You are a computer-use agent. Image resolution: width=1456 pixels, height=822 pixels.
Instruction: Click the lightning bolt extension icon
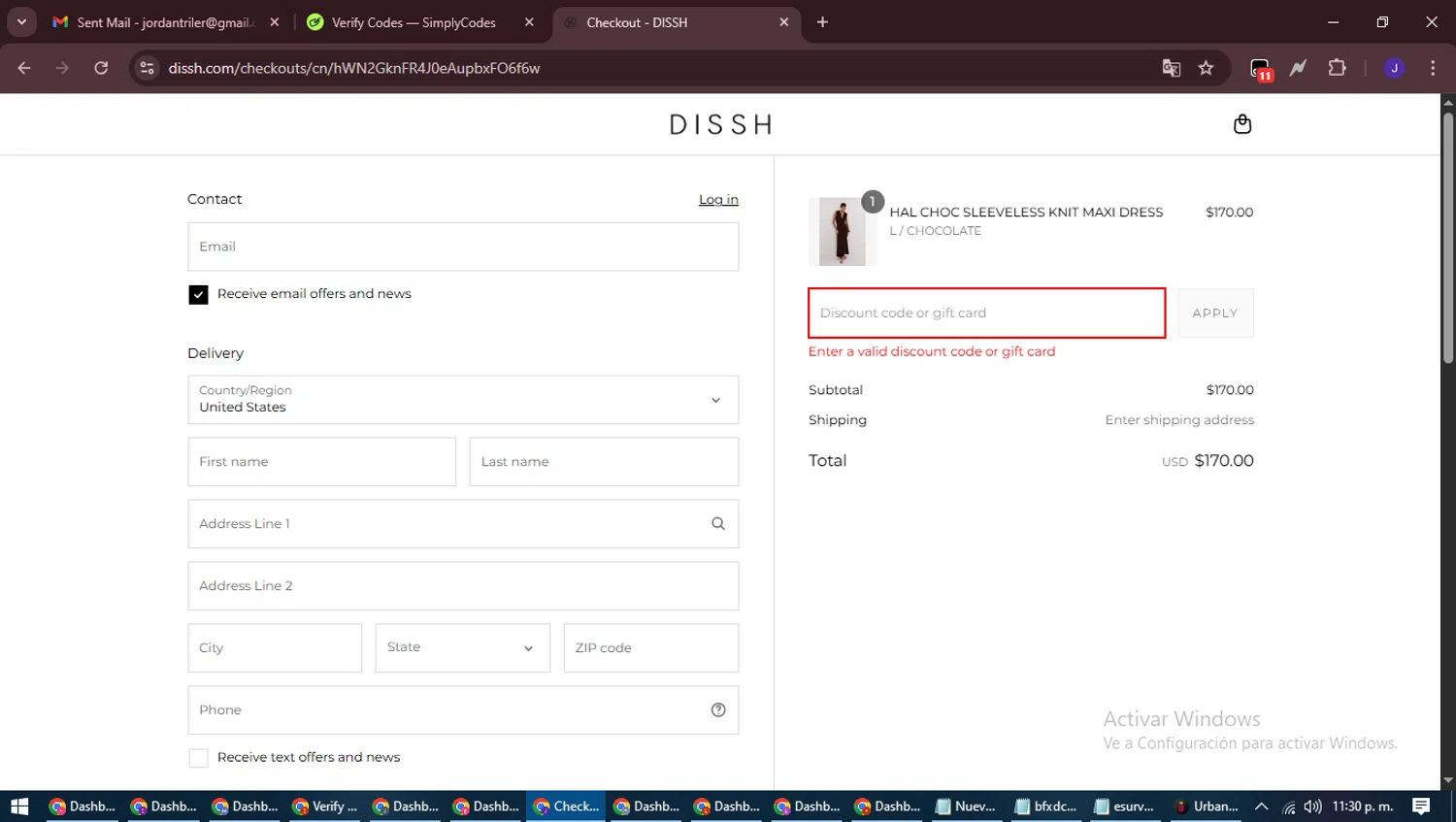[1298, 68]
